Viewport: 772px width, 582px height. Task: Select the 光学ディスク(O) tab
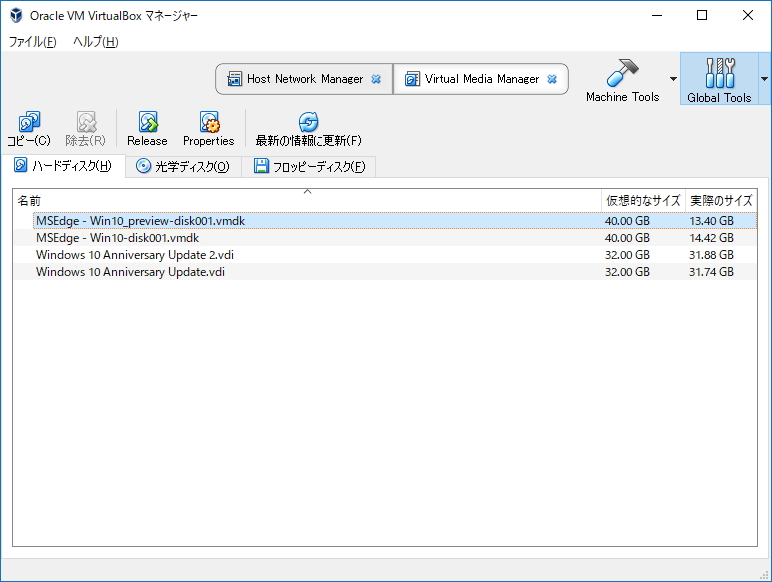tap(183, 166)
